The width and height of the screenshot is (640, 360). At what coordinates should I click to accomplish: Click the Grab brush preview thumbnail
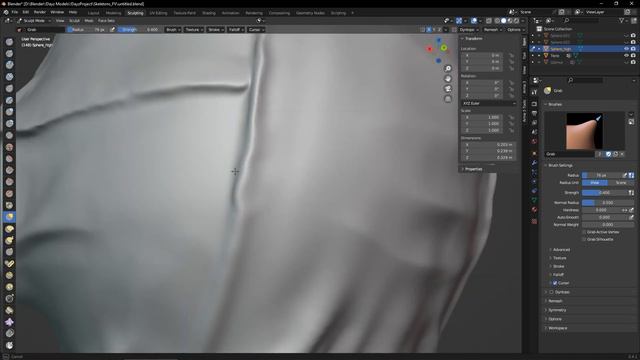pyautogui.click(x=584, y=131)
